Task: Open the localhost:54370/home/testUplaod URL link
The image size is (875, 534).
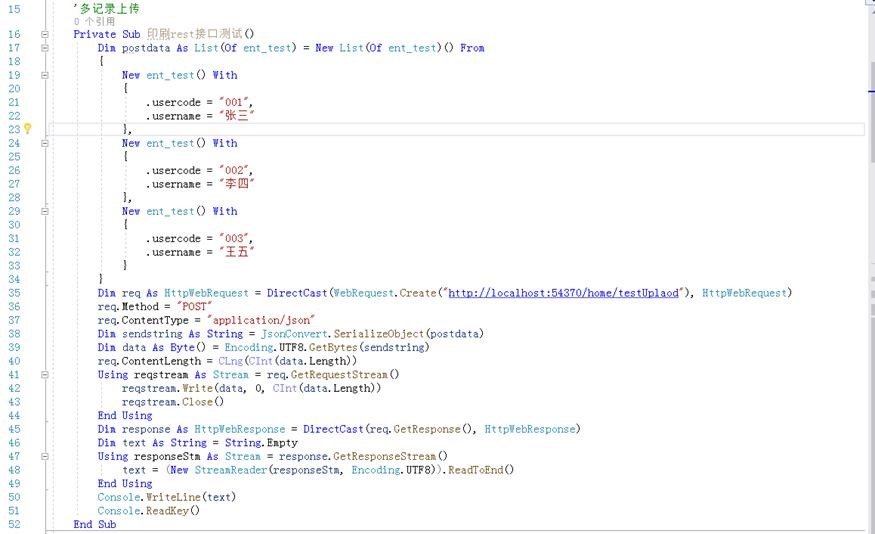Action: tap(564, 293)
